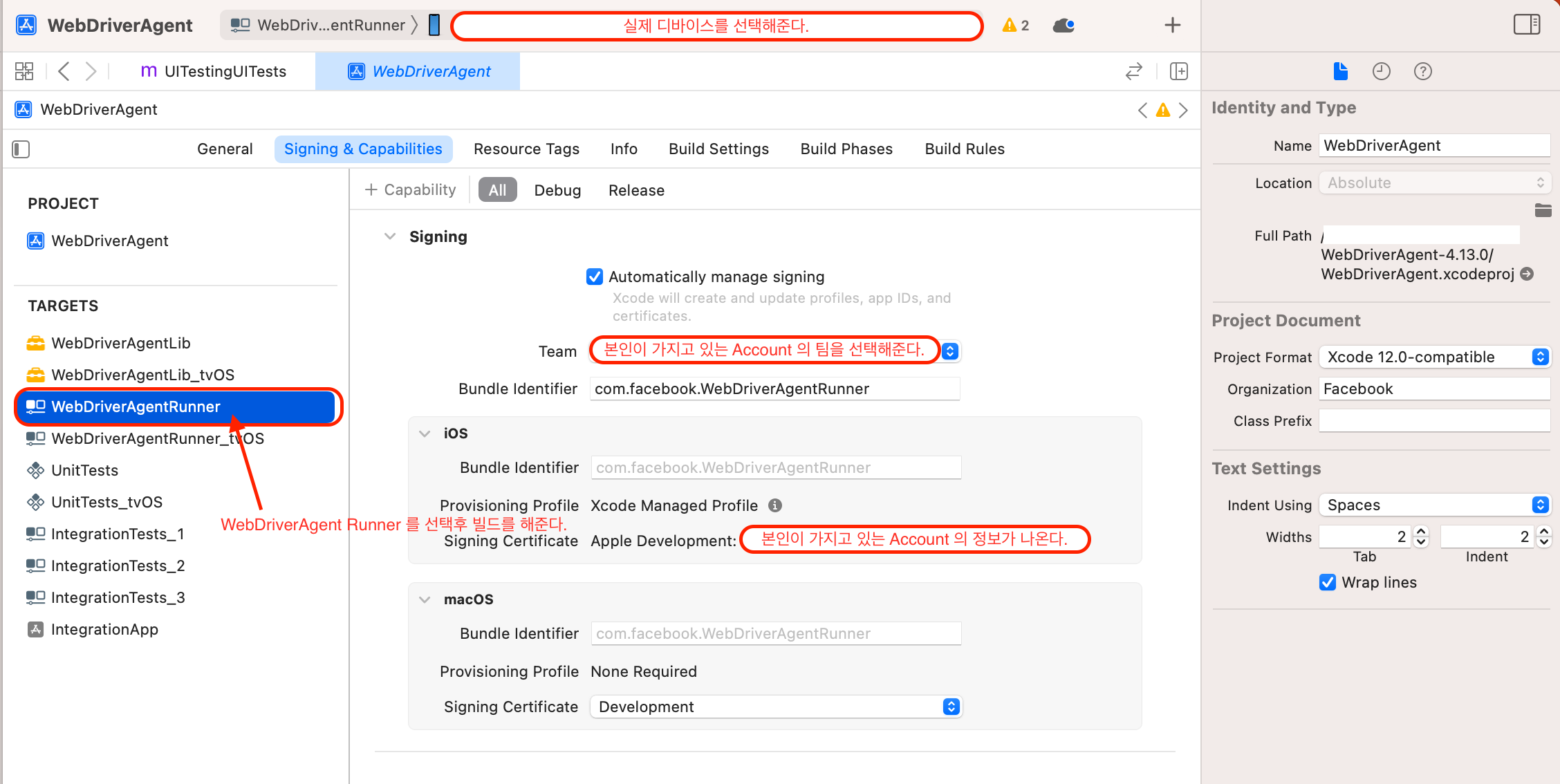The image size is (1560, 784).
Task: Open the related items grid menu
Action: point(24,71)
